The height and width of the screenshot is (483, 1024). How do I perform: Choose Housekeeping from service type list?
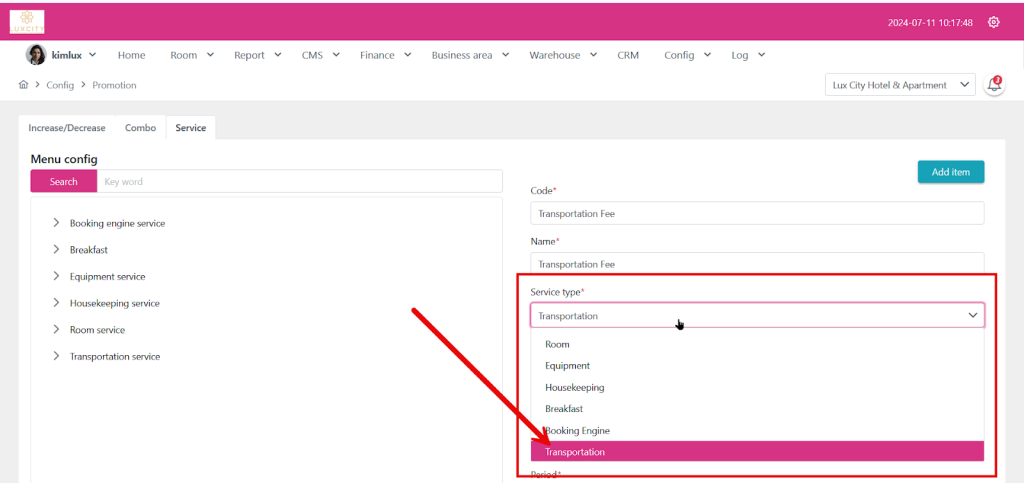tap(575, 387)
